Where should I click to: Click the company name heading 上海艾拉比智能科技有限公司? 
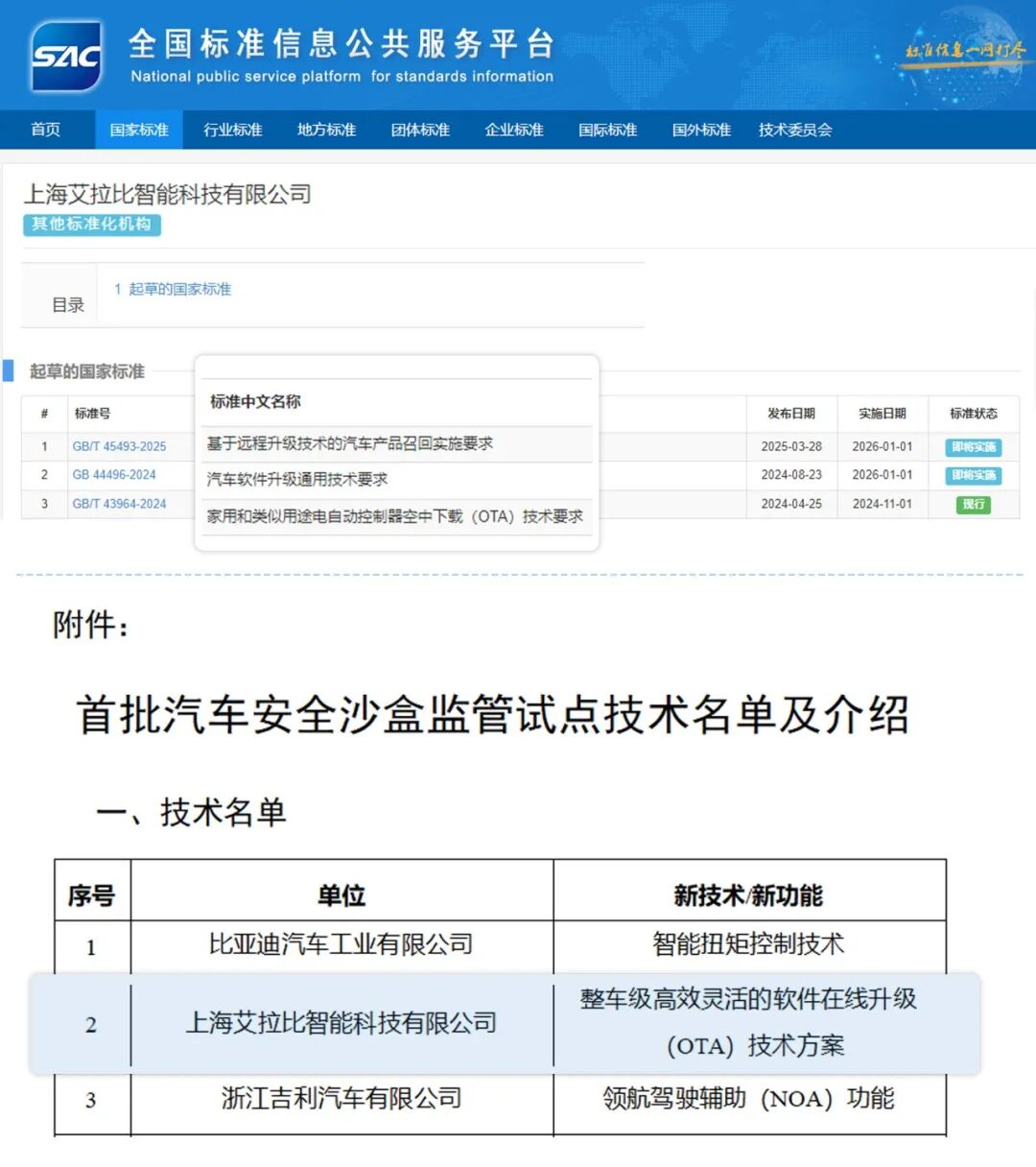(168, 195)
